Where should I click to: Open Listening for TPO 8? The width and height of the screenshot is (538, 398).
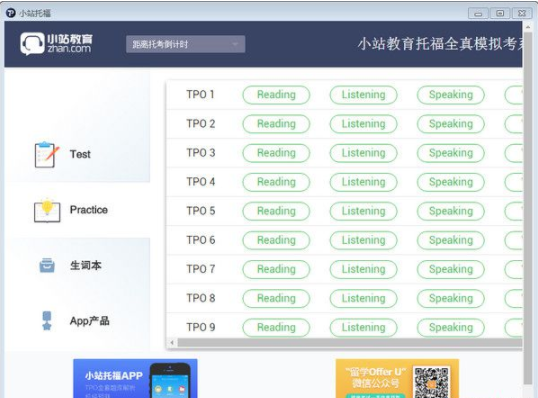[x=363, y=298]
